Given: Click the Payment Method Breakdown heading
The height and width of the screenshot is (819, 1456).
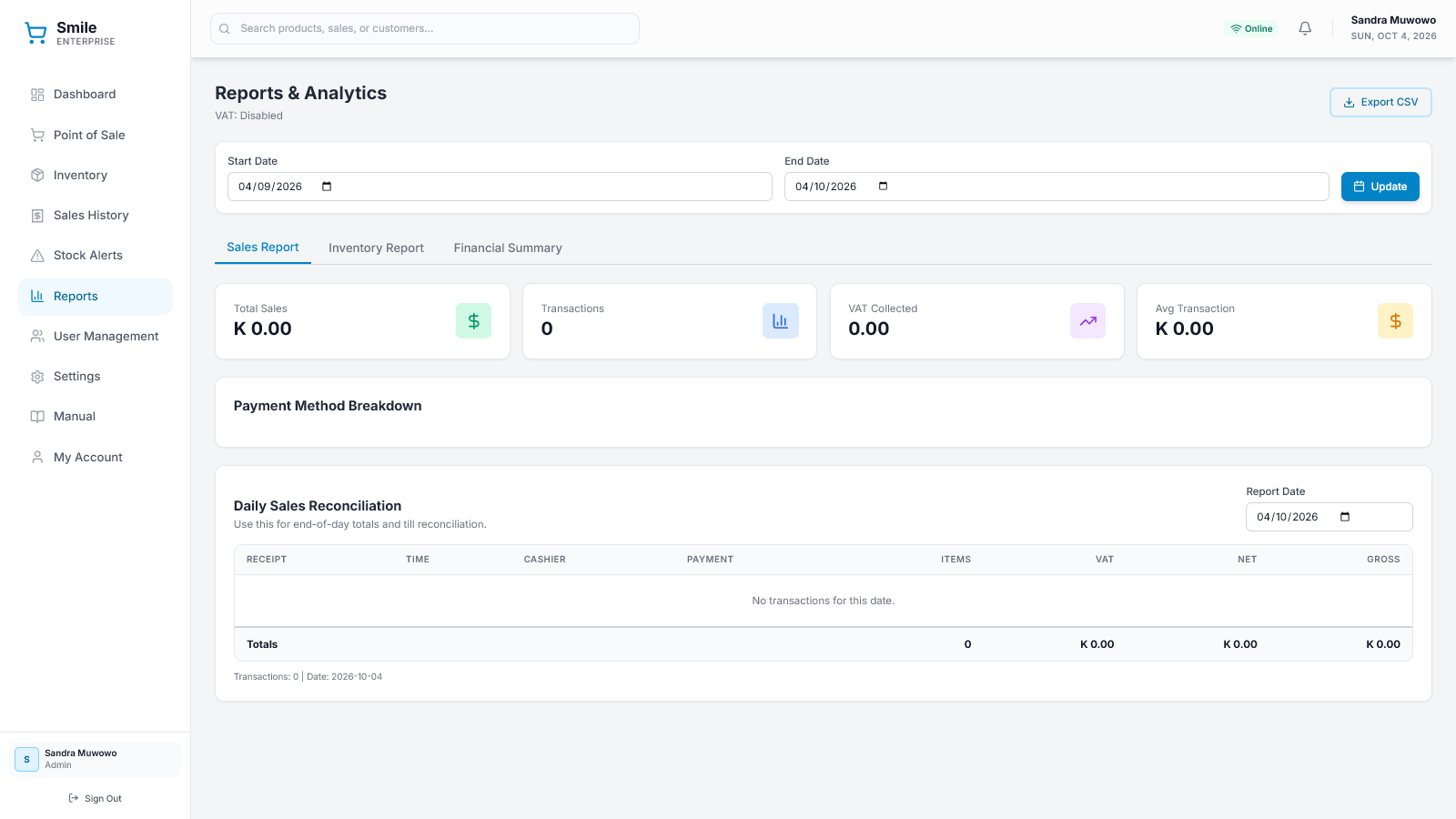Looking at the screenshot, I should tap(328, 406).
